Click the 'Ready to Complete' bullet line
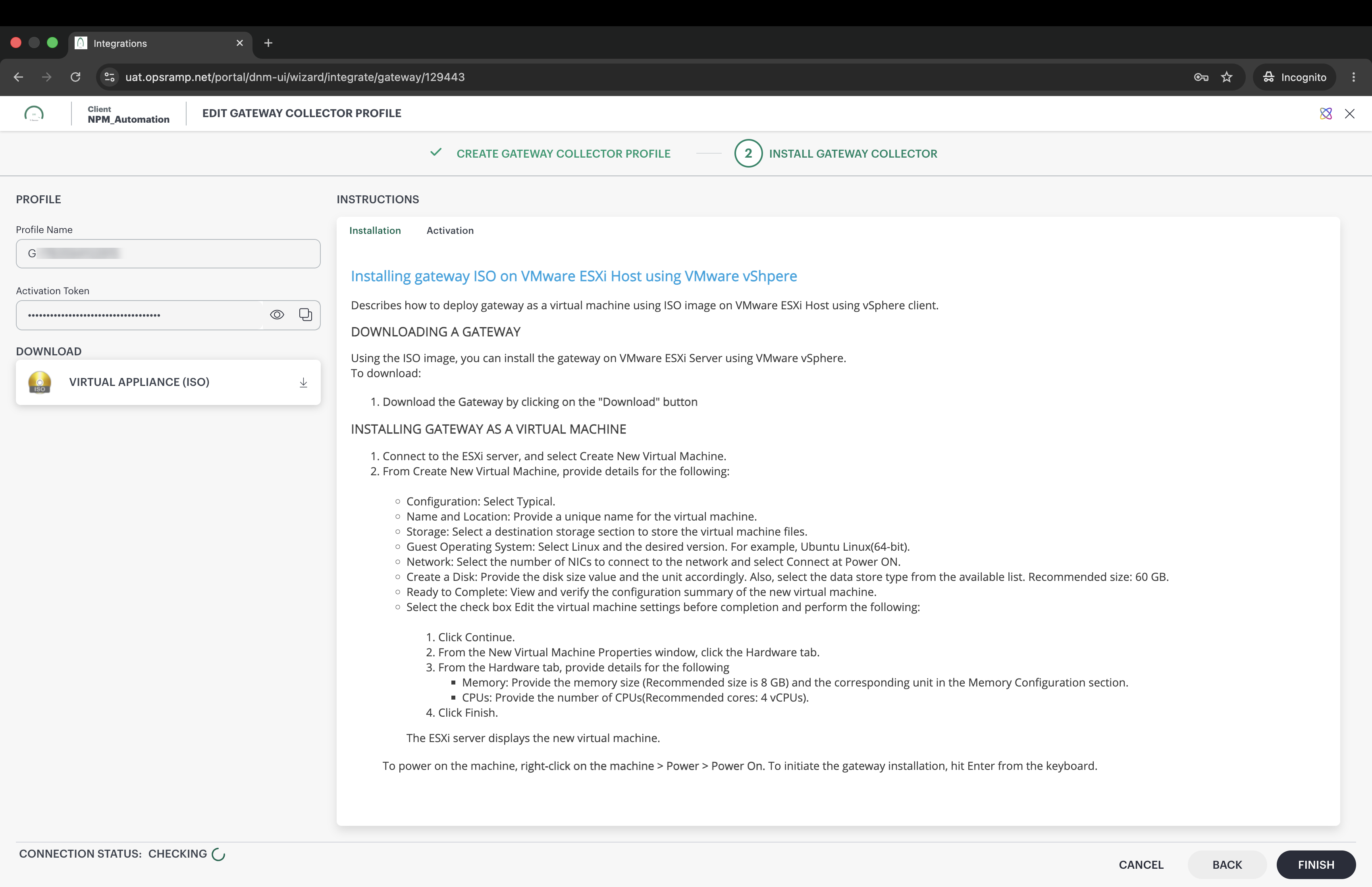The width and height of the screenshot is (1372, 887). coord(642,592)
